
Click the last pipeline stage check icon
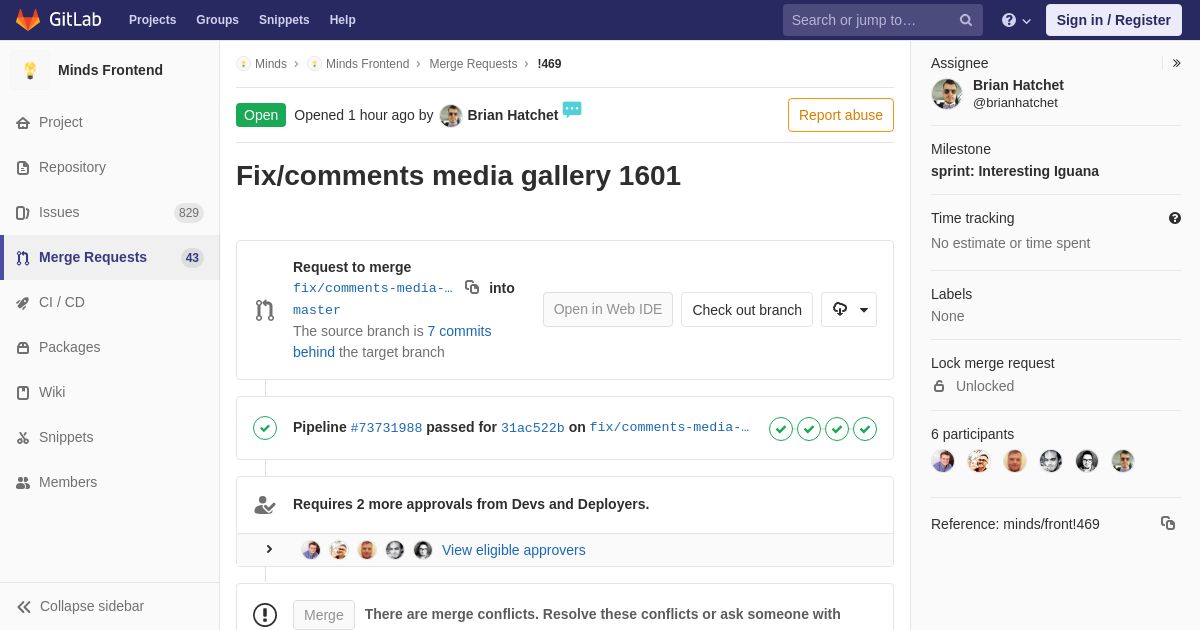(x=865, y=429)
